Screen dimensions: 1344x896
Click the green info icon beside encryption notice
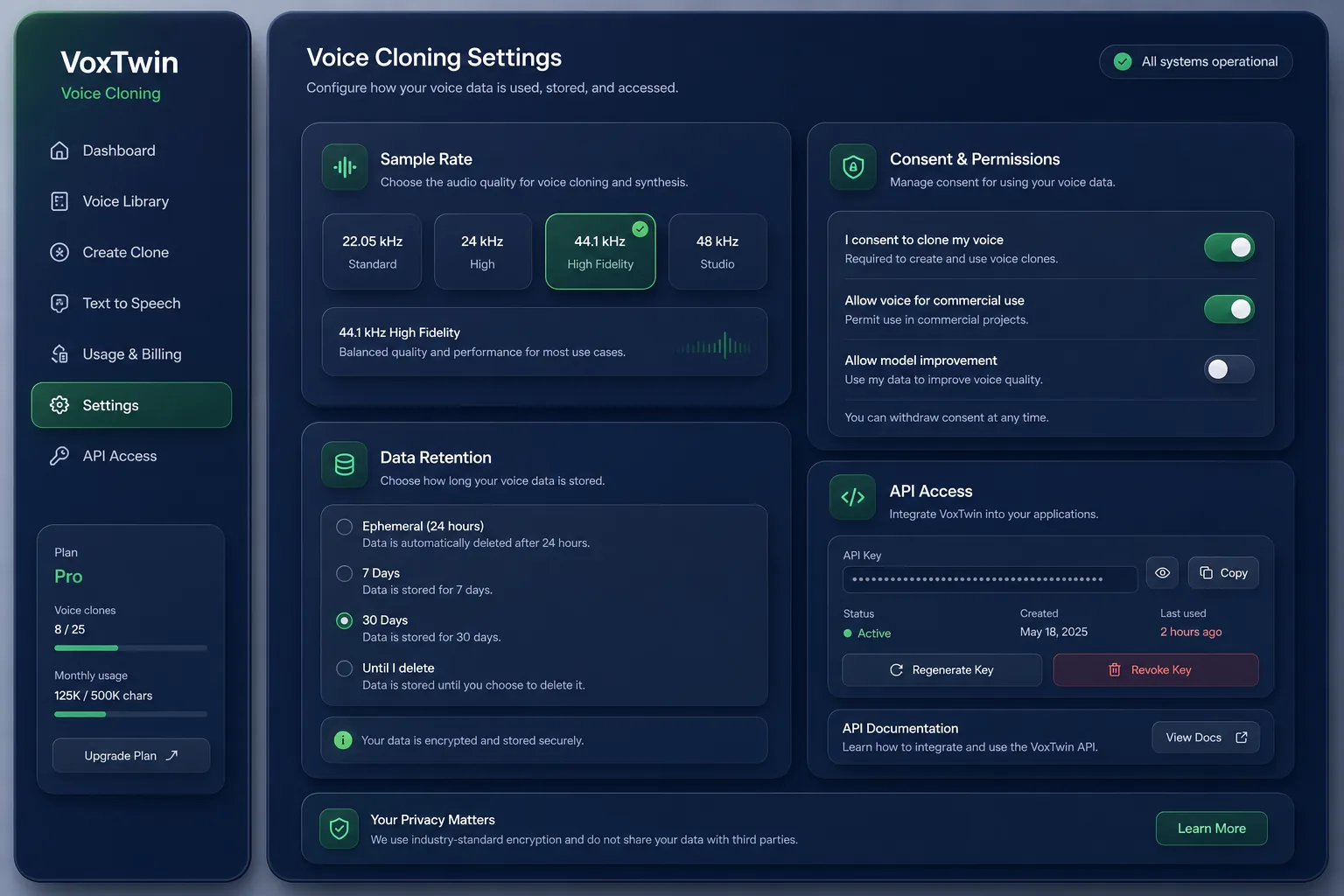click(x=343, y=740)
